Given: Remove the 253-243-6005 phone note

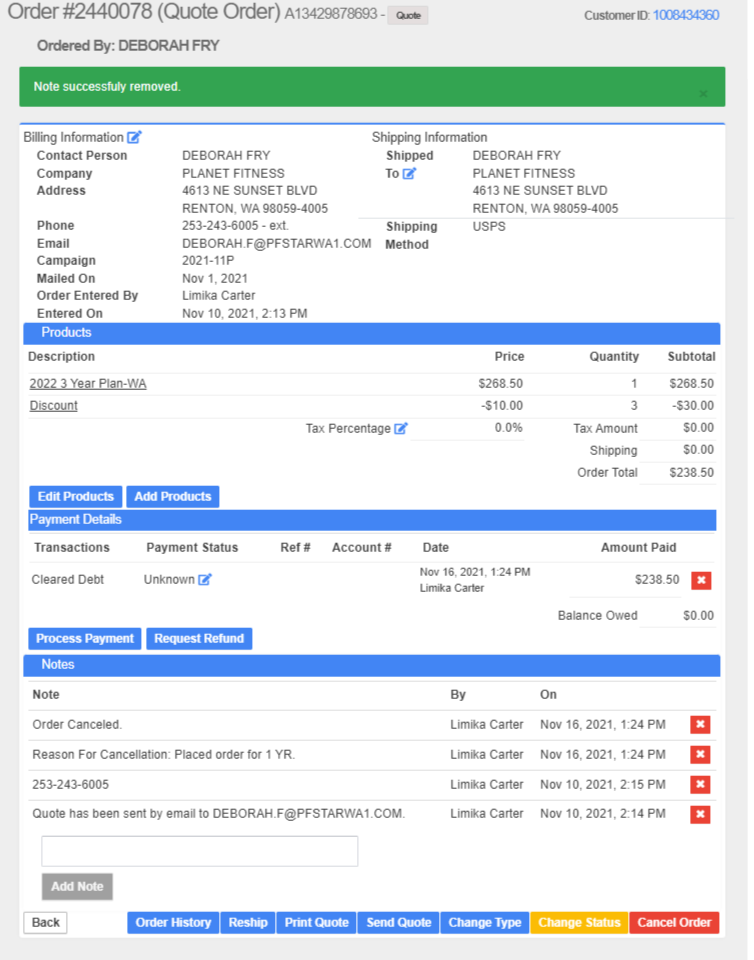Looking at the screenshot, I should (701, 785).
